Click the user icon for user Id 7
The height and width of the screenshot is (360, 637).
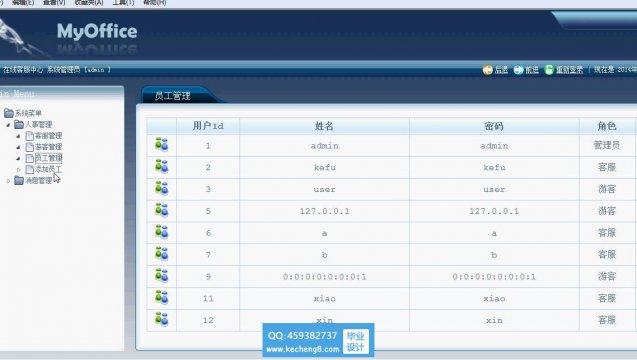click(x=161, y=254)
